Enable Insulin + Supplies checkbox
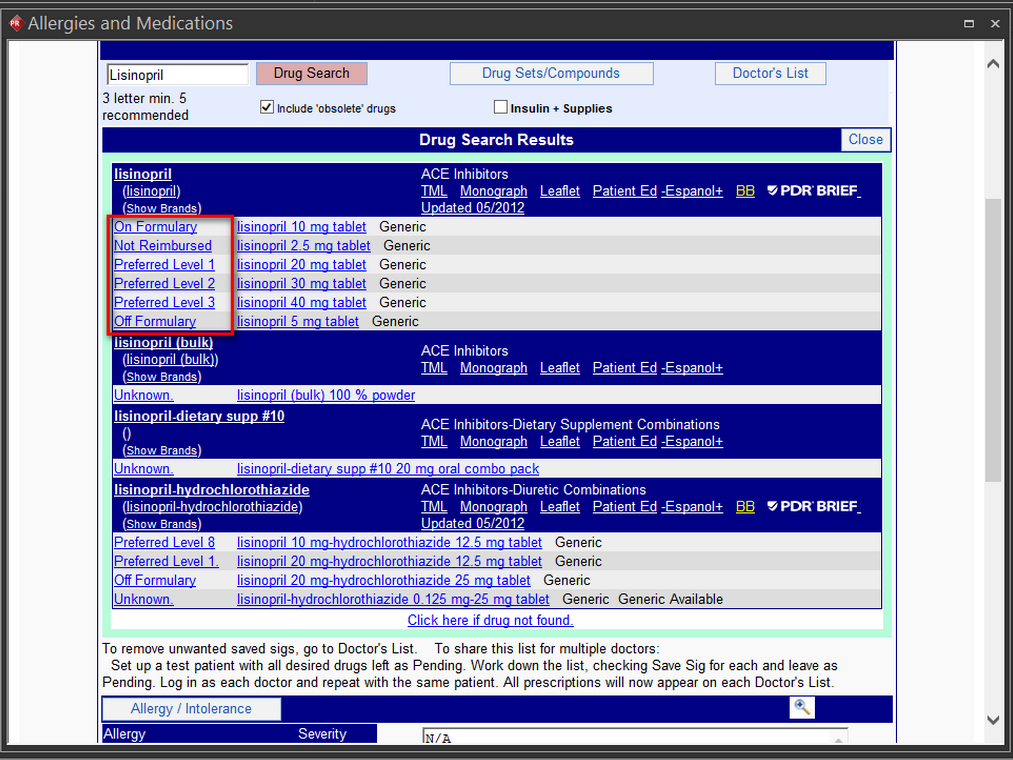1013x760 pixels. click(501, 107)
